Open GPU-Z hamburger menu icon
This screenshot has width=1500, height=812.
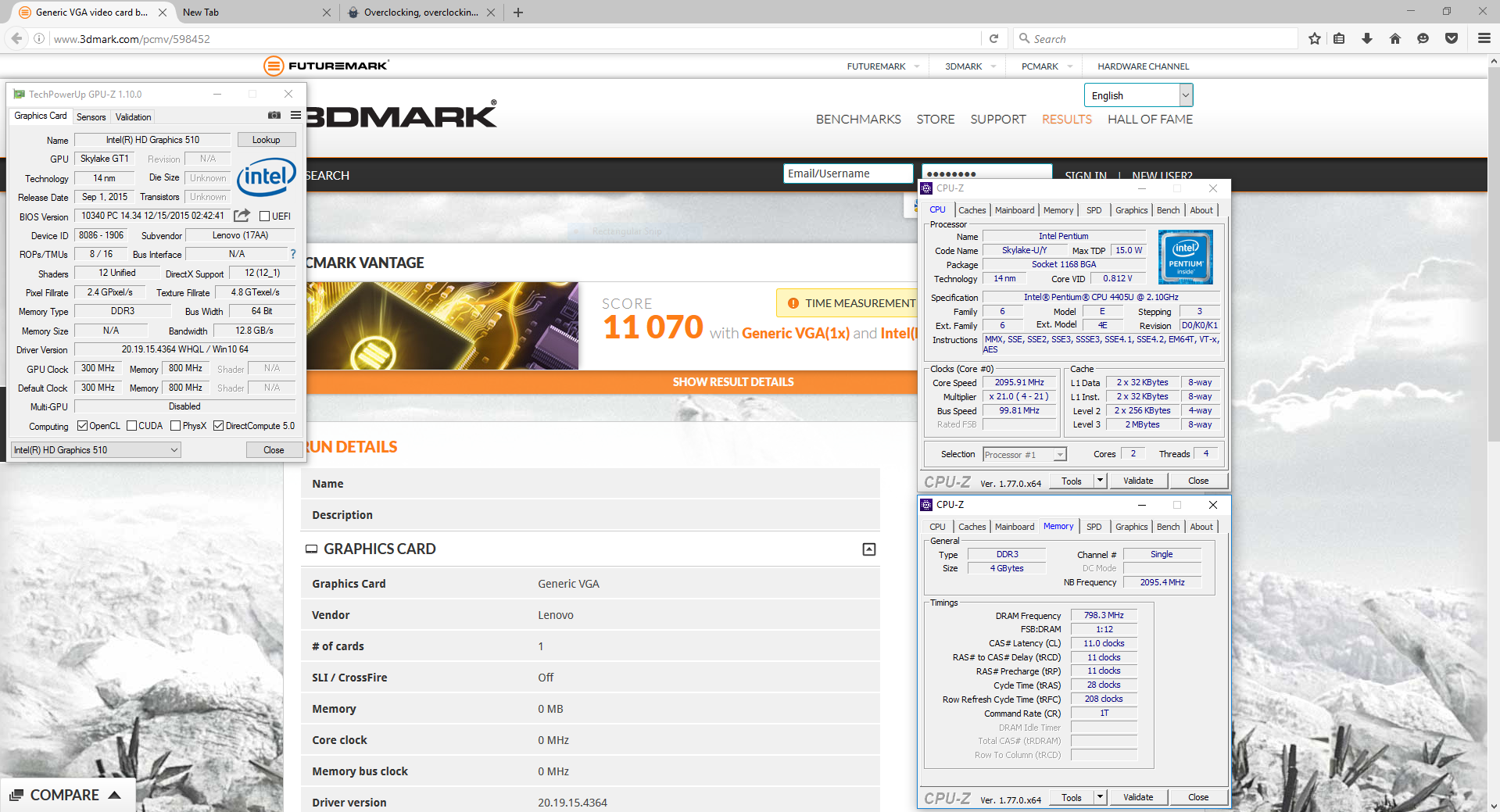pyautogui.click(x=295, y=116)
